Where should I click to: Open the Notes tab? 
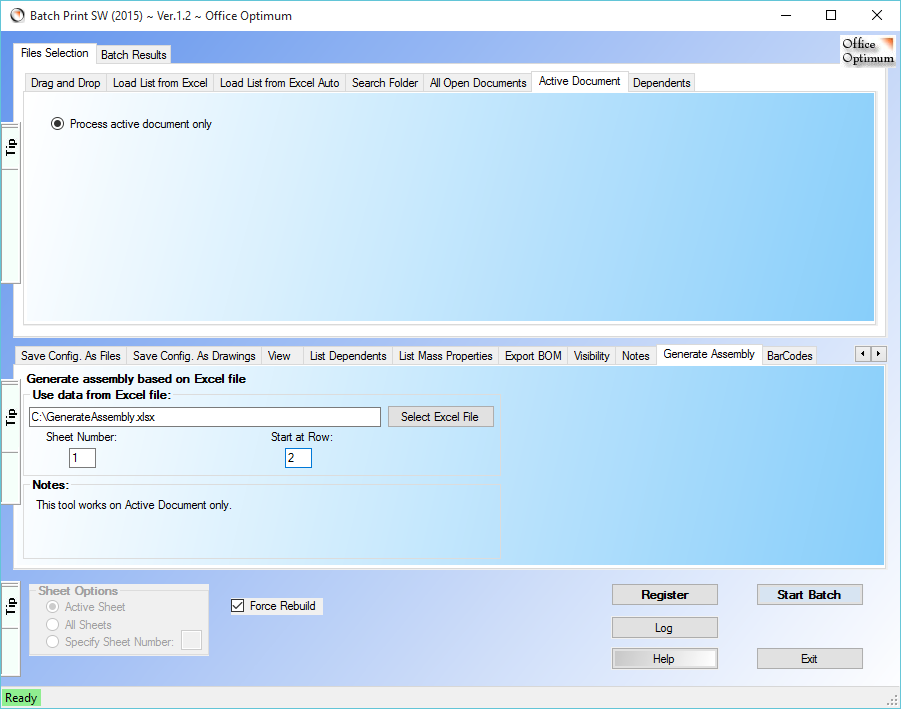click(x=636, y=356)
